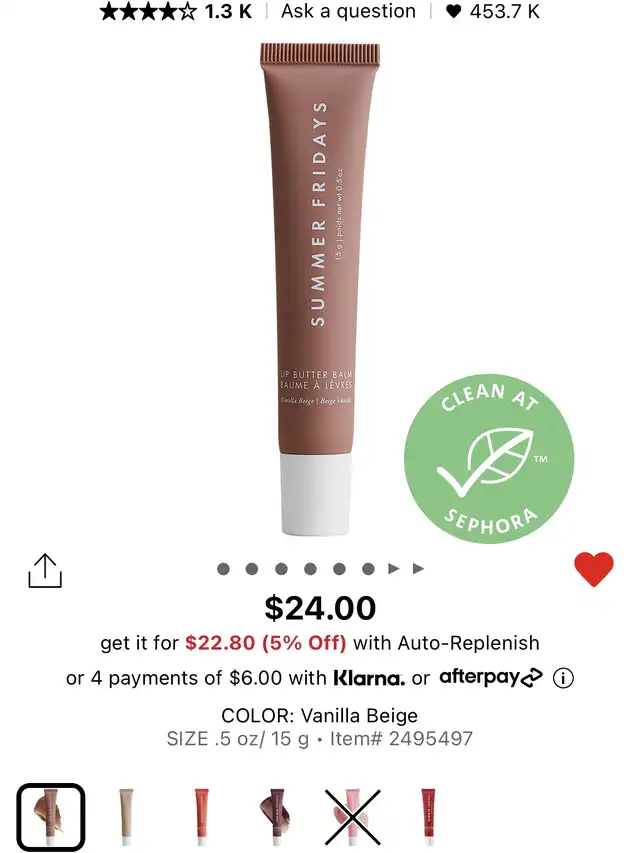Choose the dark brown swirl swatch
This screenshot has height=853, width=640.
click(276, 817)
